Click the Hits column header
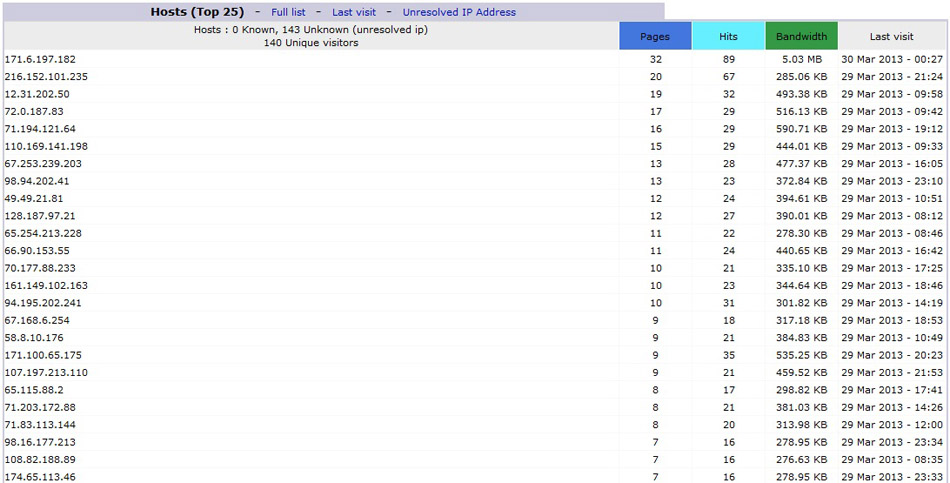 pyautogui.click(x=728, y=36)
